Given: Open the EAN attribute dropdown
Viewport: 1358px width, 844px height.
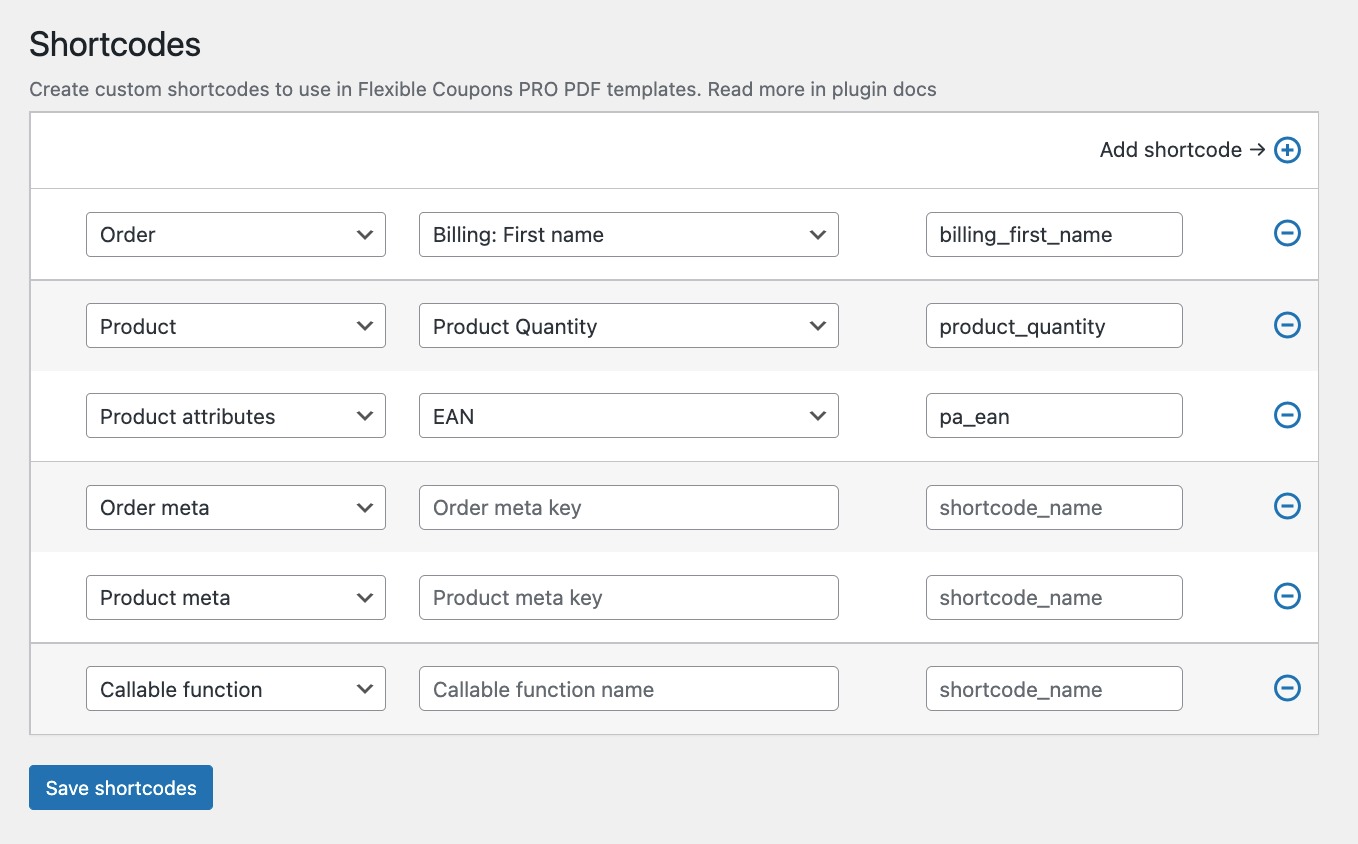Looking at the screenshot, I should (x=629, y=416).
